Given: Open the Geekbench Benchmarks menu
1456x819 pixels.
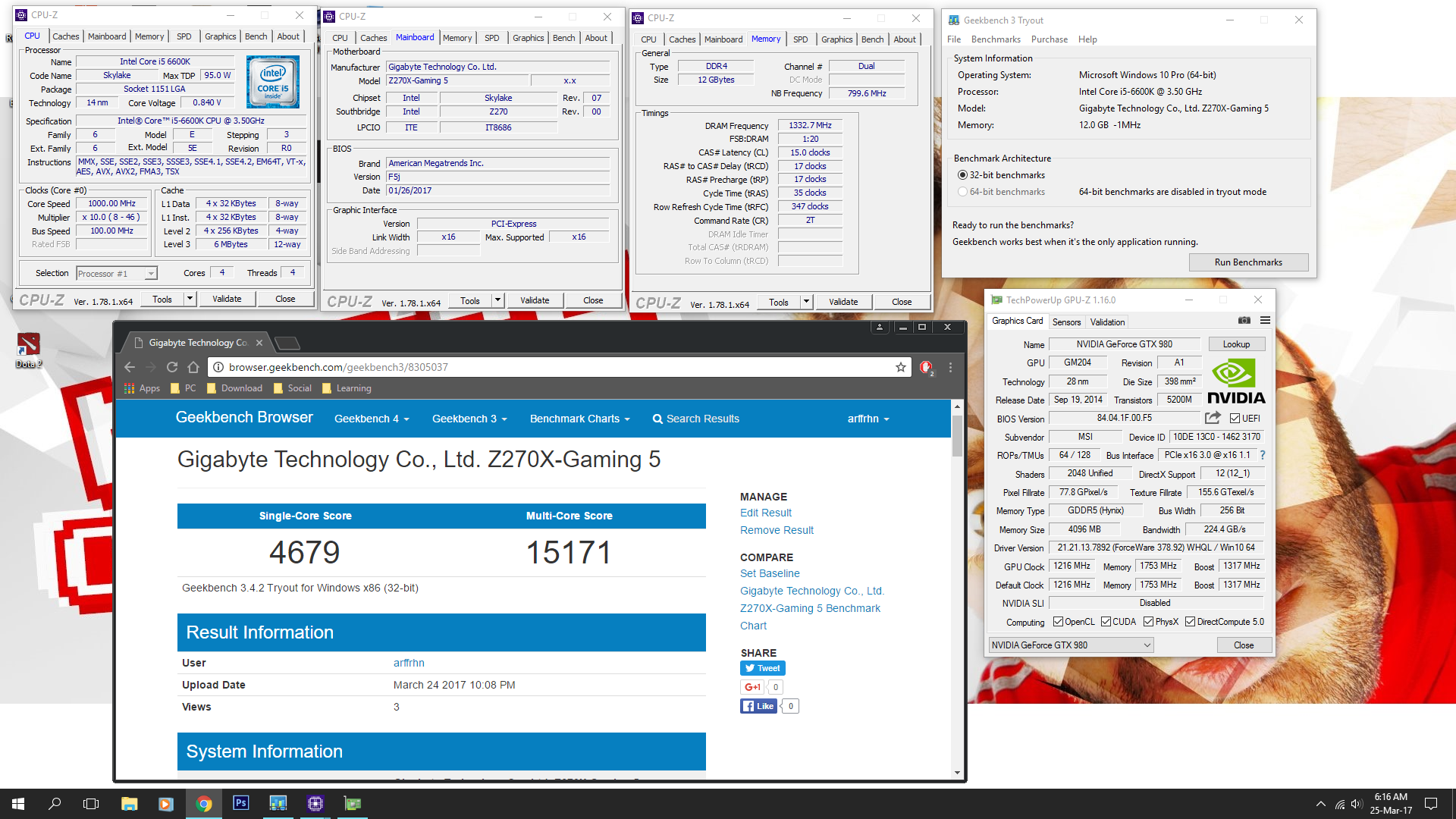Looking at the screenshot, I should click(x=996, y=39).
